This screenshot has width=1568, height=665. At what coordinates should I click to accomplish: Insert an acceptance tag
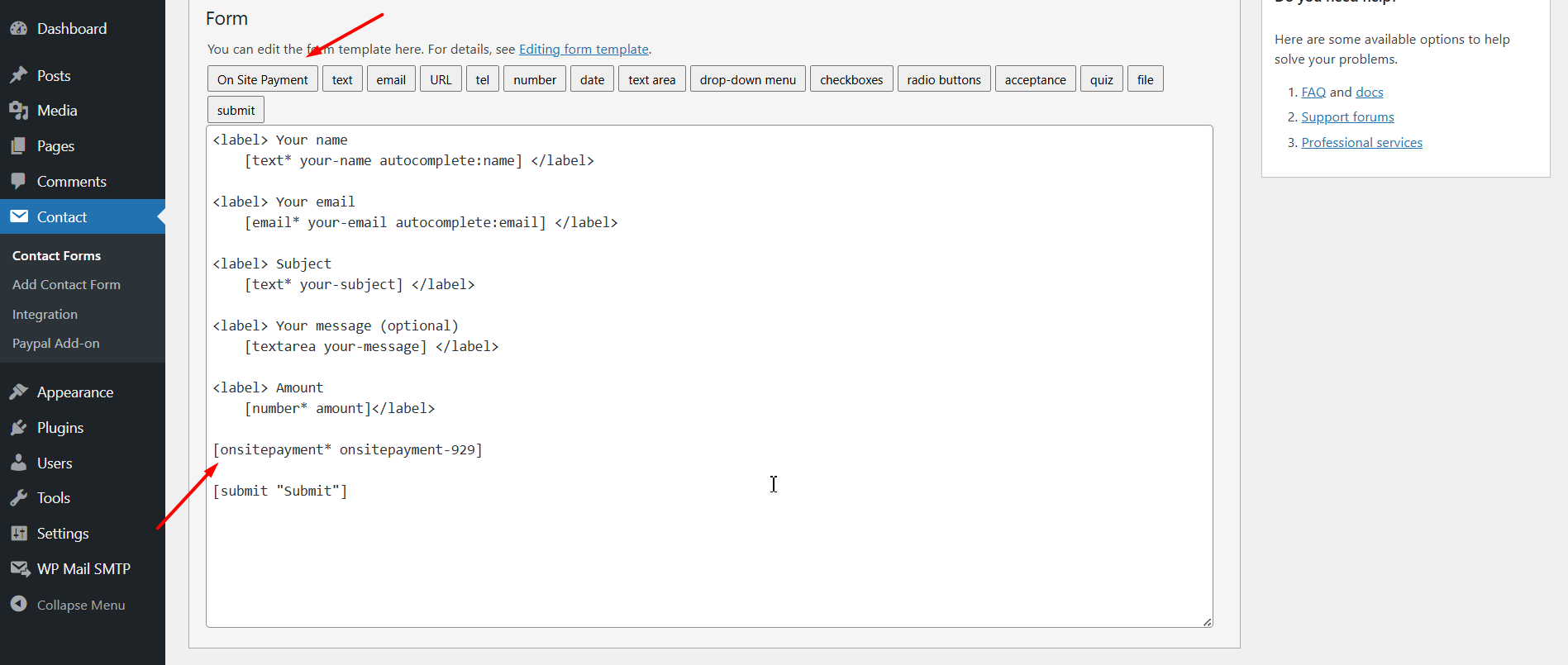(x=1036, y=79)
